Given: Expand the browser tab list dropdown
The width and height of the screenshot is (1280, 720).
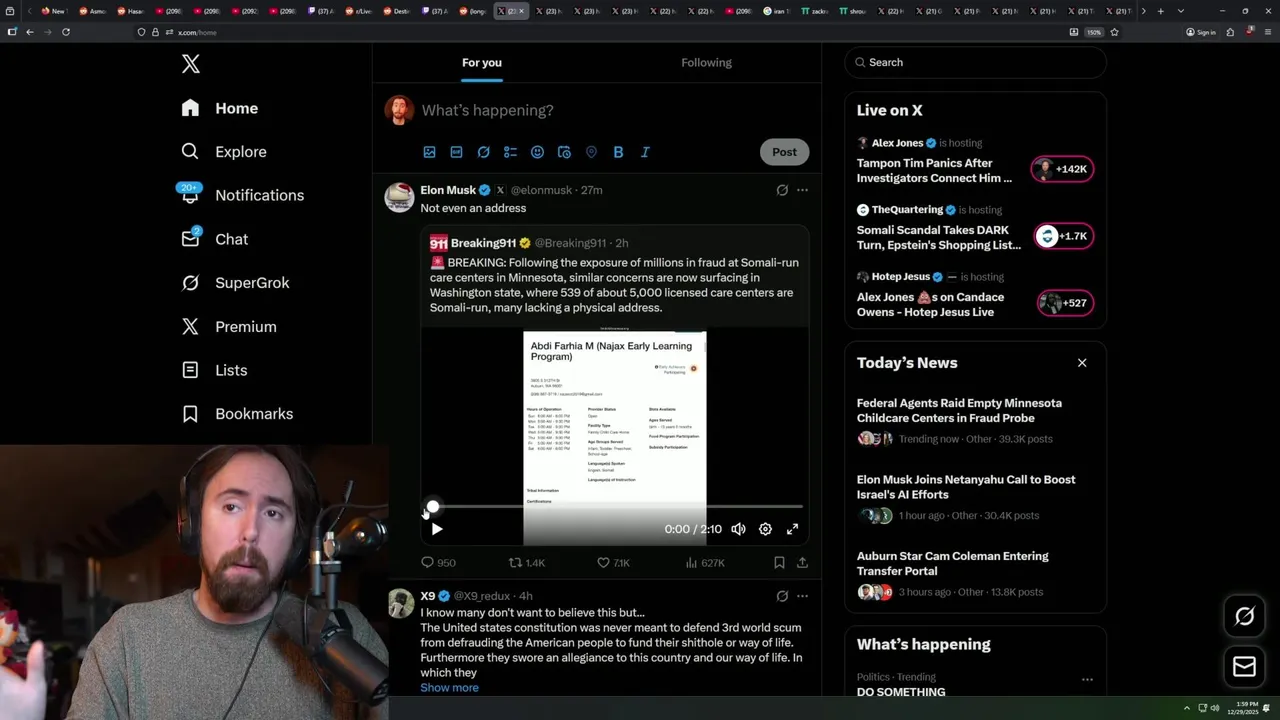Looking at the screenshot, I should point(1181,11).
